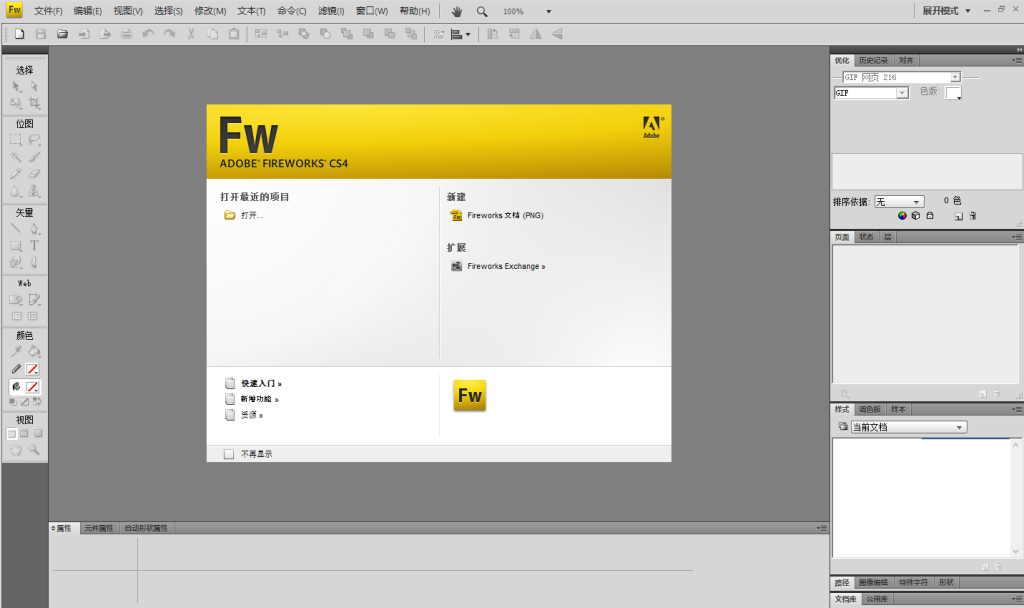Screen dimensions: 1024x608
Task: Expand the 排序依据 dropdown
Action: pyautogui.click(x=899, y=202)
